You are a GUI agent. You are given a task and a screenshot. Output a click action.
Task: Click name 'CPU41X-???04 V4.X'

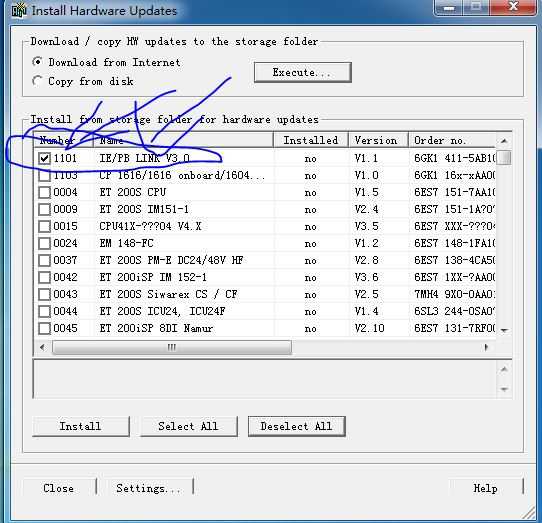[150, 226]
